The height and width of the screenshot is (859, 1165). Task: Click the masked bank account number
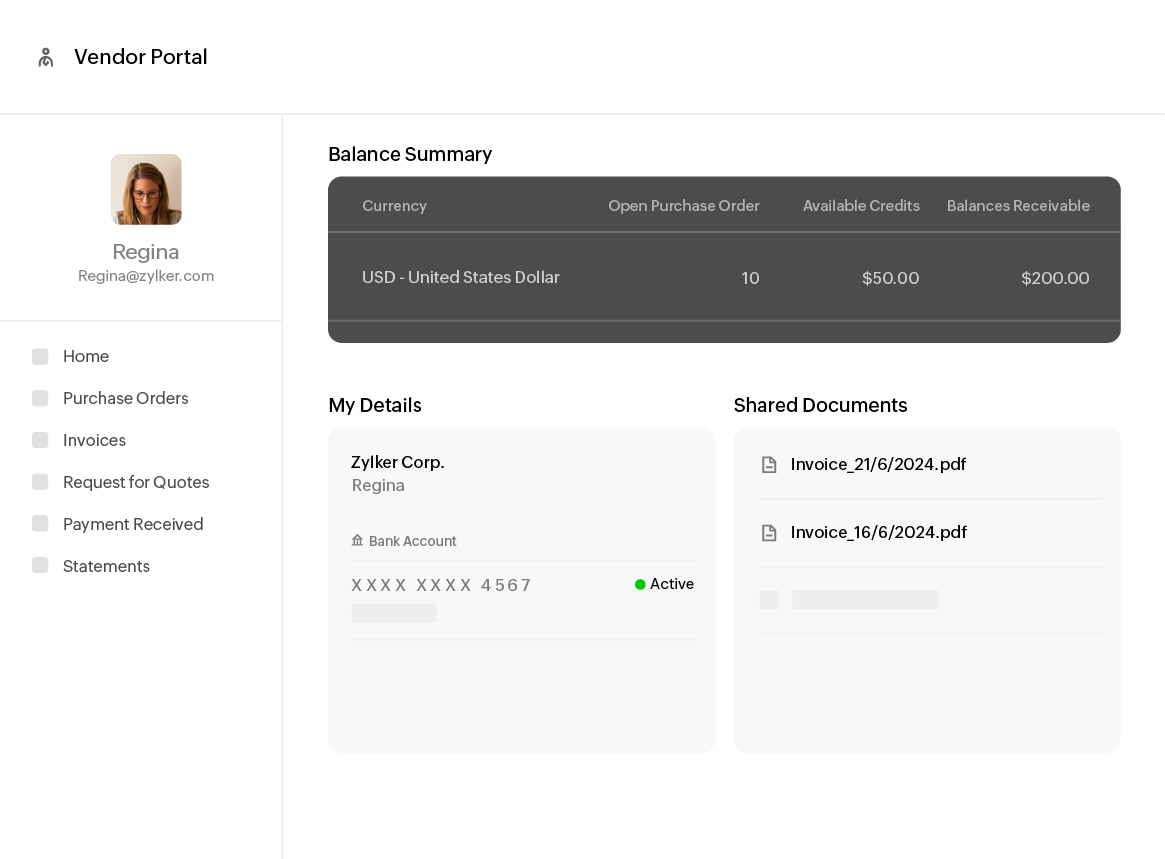point(441,585)
